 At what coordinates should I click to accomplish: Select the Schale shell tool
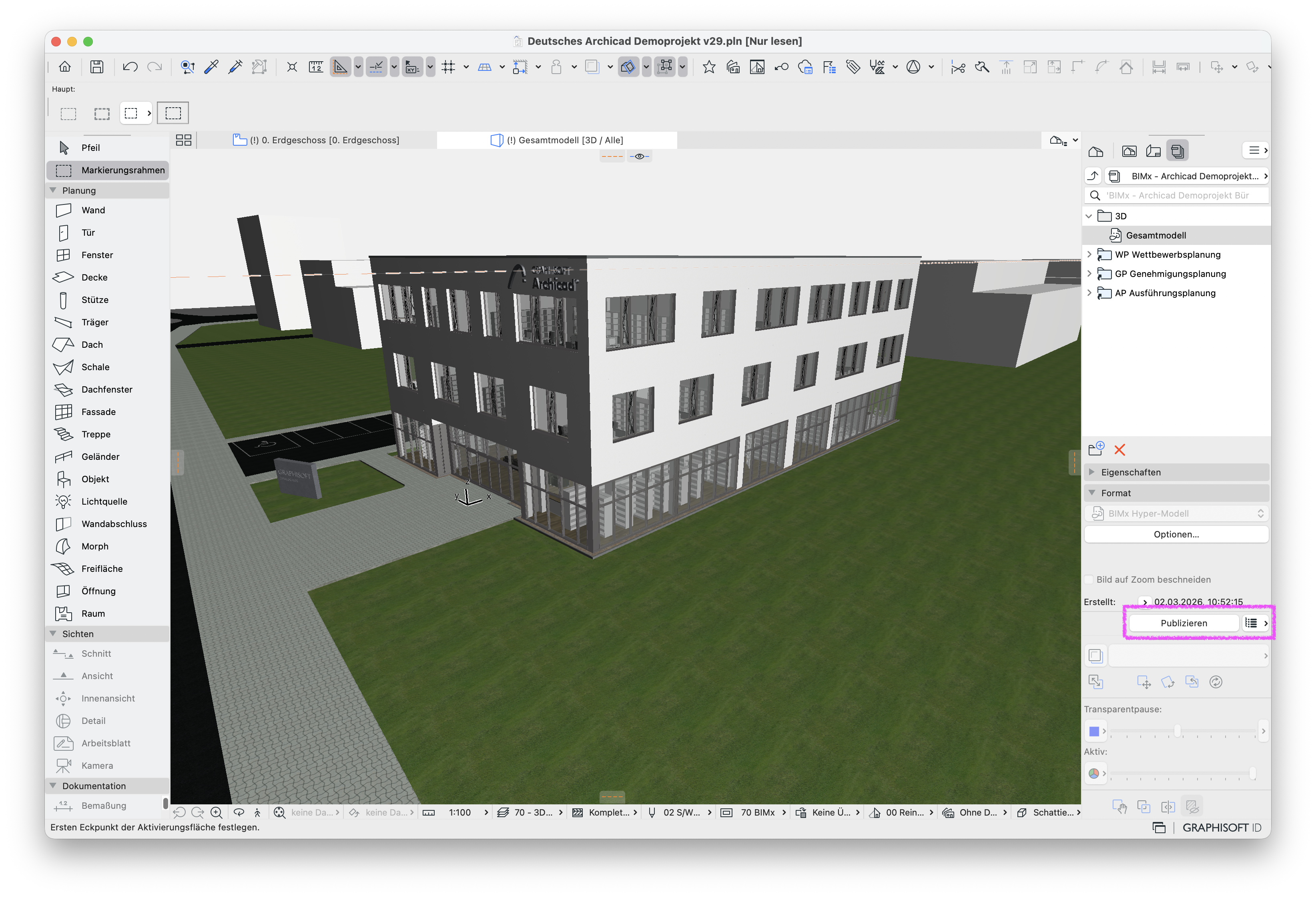point(107,367)
